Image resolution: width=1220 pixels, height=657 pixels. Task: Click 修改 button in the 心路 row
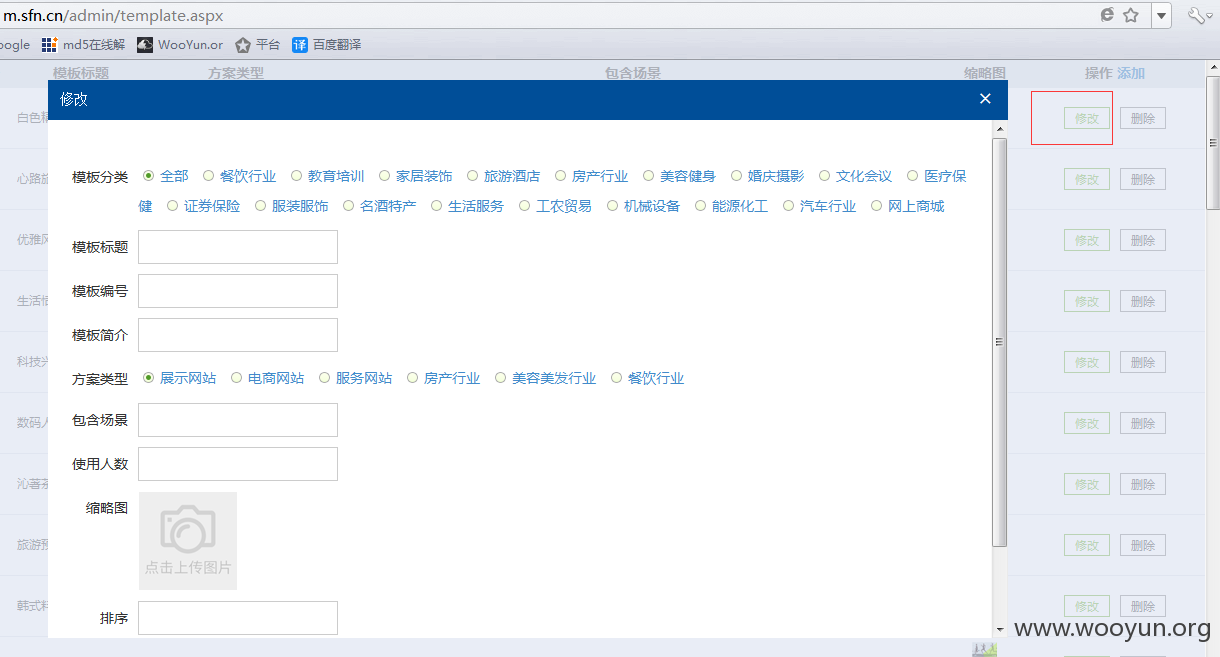tap(1087, 179)
